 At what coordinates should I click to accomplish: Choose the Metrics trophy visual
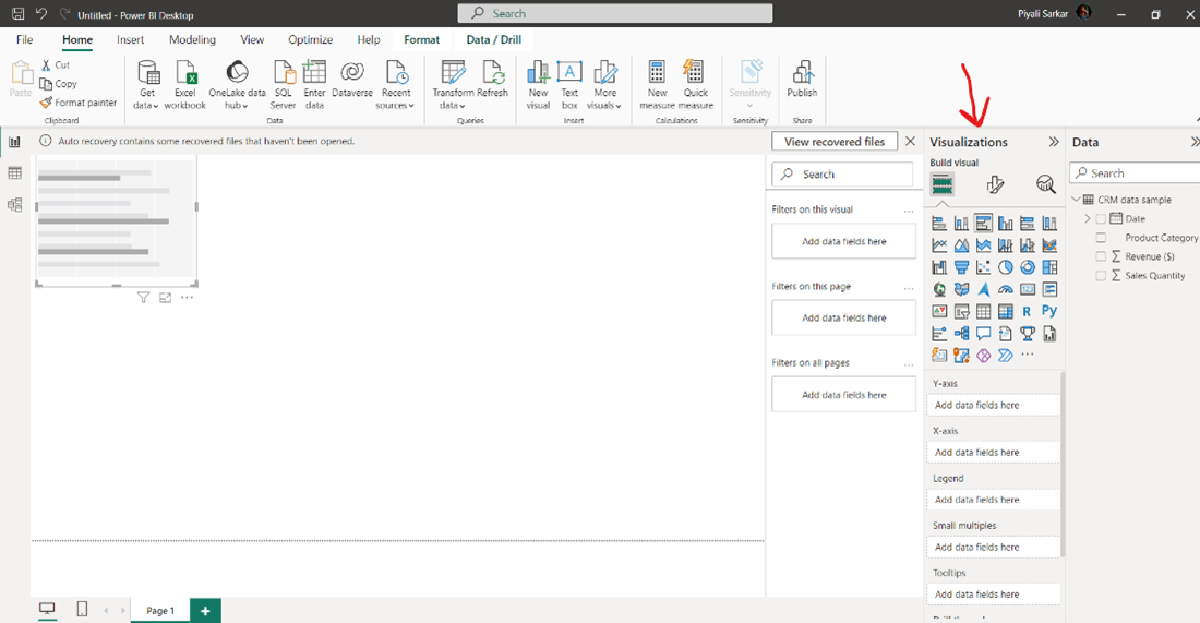[1027, 333]
